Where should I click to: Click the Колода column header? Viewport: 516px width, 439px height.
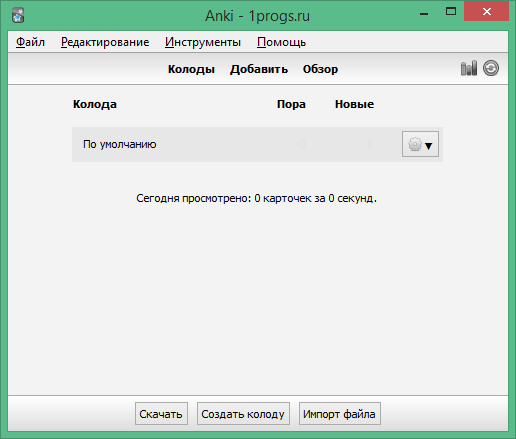coord(95,104)
